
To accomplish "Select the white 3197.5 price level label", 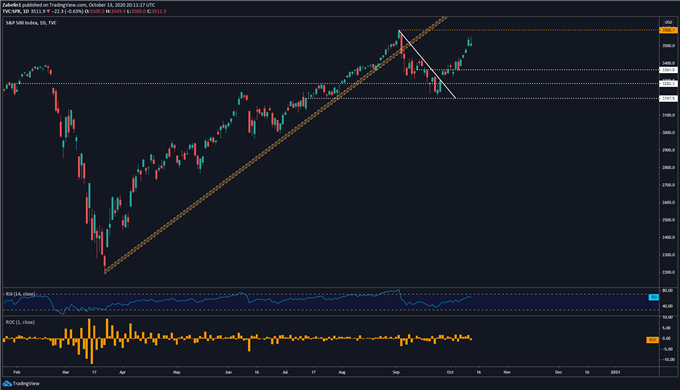I will pyautogui.click(x=668, y=98).
